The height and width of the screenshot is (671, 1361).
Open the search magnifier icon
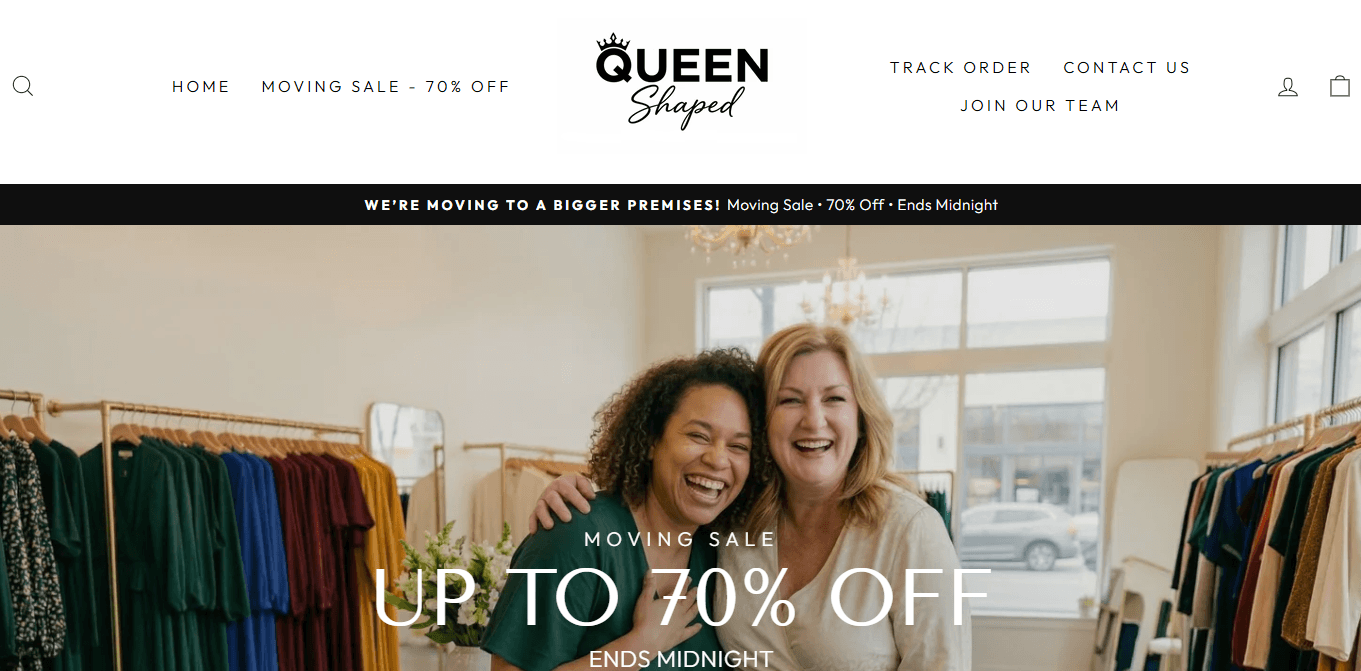[x=23, y=86]
